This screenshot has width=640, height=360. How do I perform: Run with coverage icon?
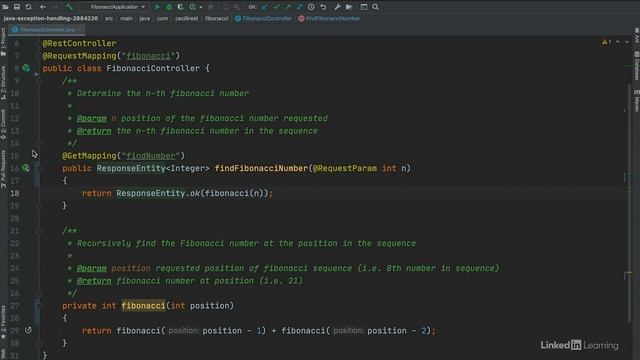[x=180, y=7]
